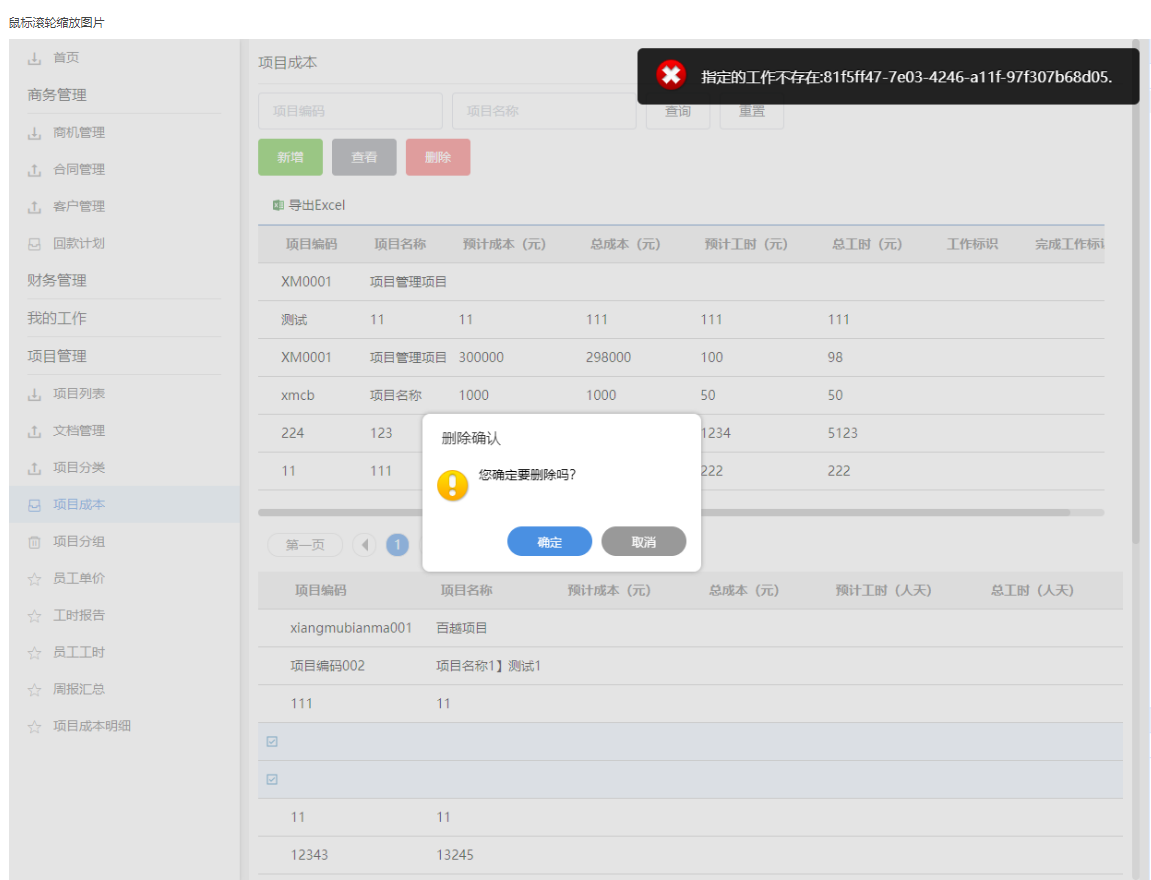Click the star icon beside 工时报告
Viewport: 1151px width, 880px height.
tap(34, 615)
